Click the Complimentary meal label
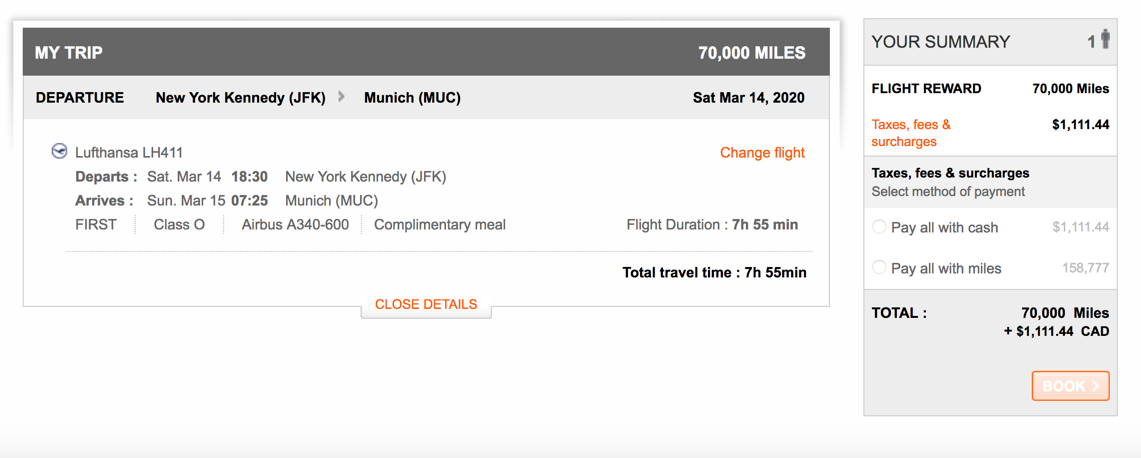Image resolution: width=1141 pixels, height=458 pixels. click(x=440, y=225)
